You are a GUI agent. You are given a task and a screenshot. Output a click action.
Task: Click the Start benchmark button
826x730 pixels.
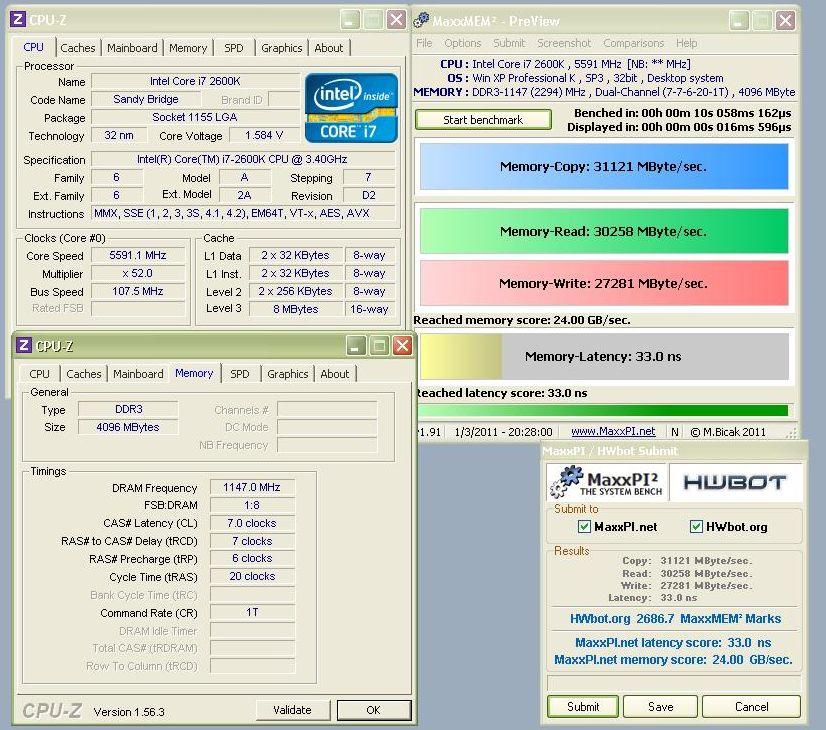pyautogui.click(x=483, y=120)
